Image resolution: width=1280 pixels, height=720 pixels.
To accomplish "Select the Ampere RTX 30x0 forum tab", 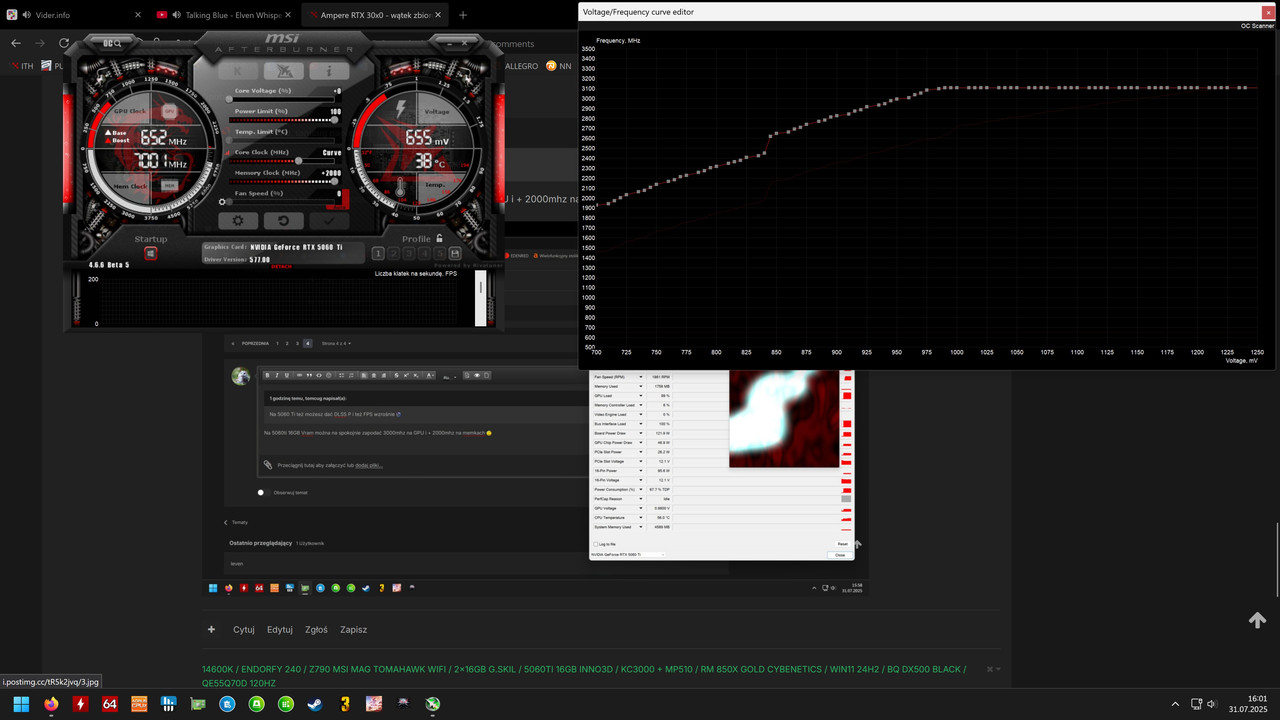I will pyautogui.click(x=375, y=15).
